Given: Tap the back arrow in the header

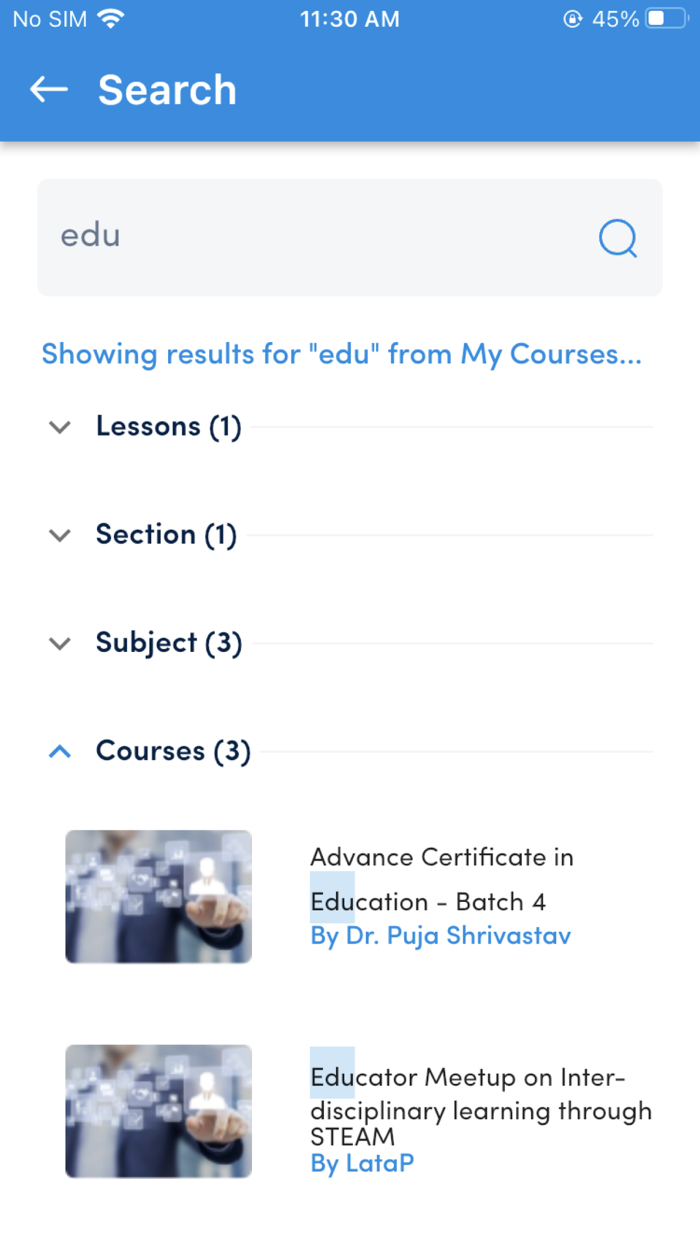Looking at the screenshot, I should click(48, 89).
